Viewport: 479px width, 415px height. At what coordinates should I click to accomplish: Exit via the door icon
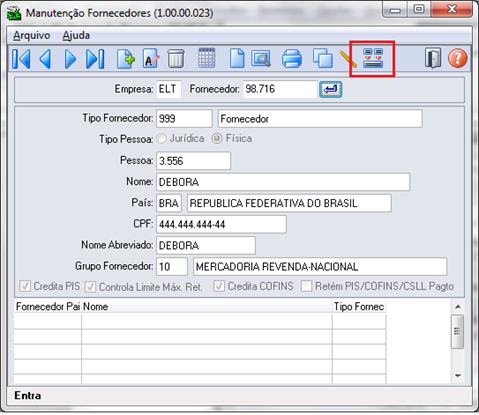[433, 59]
